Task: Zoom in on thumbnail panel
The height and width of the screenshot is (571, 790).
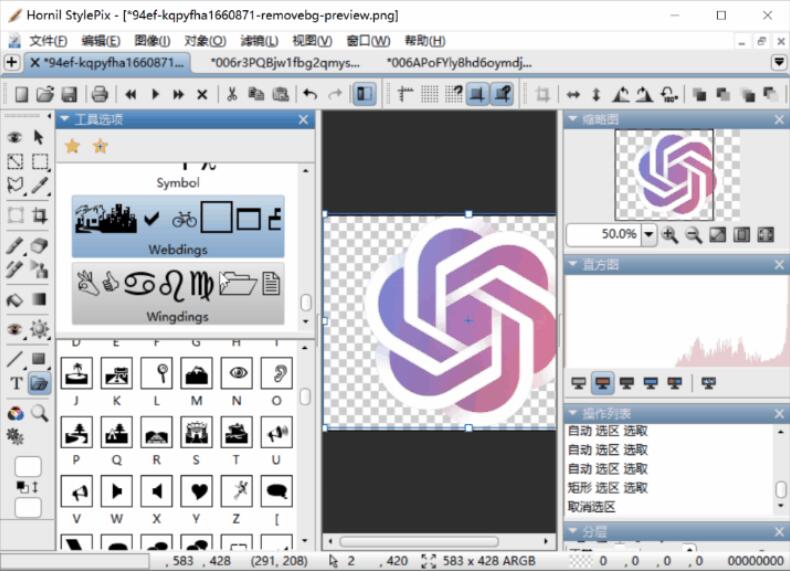Action: (x=670, y=235)
